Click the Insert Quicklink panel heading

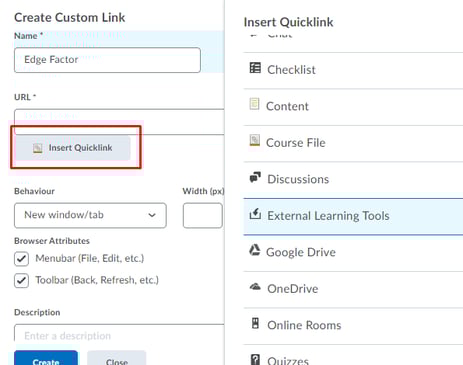tap(288, 22)
